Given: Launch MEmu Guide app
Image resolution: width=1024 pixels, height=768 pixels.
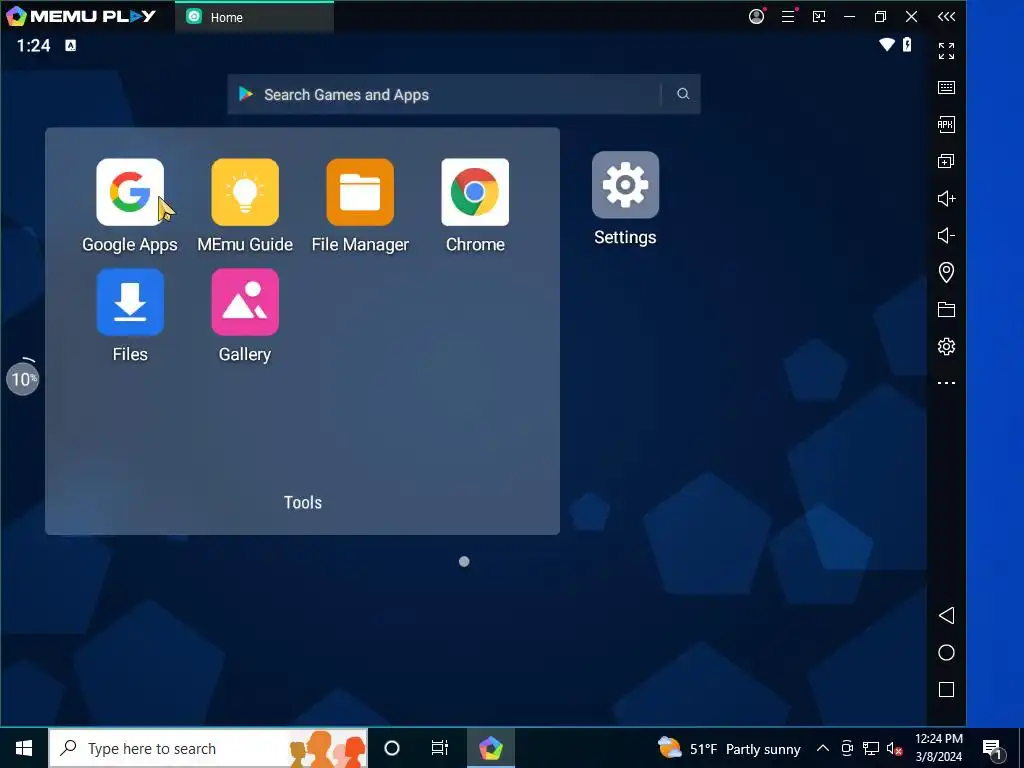Looking at the screenshot, I should tap(245, 192).
